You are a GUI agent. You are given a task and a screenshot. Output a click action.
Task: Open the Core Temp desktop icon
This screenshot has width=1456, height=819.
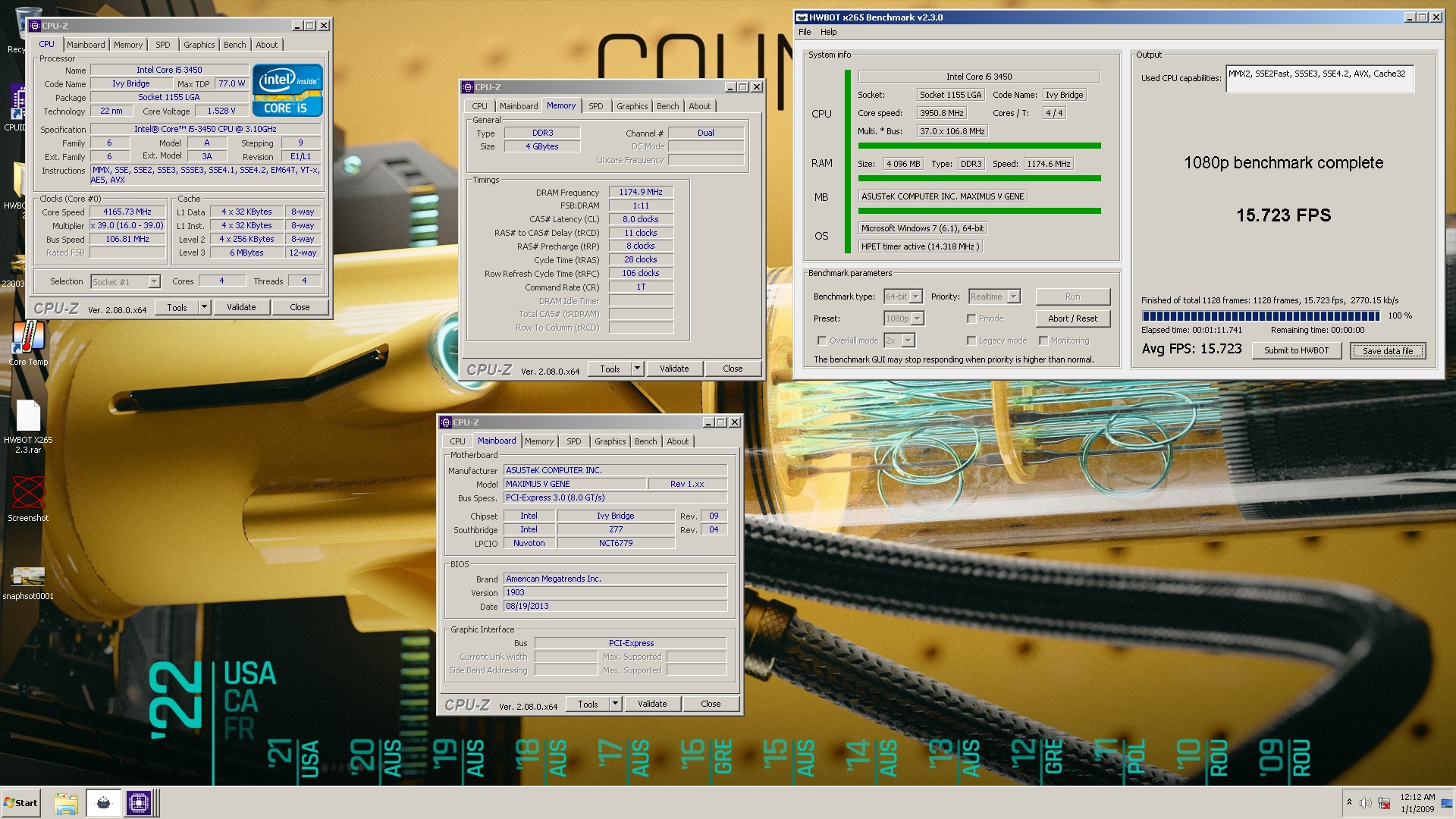point(28,343)
